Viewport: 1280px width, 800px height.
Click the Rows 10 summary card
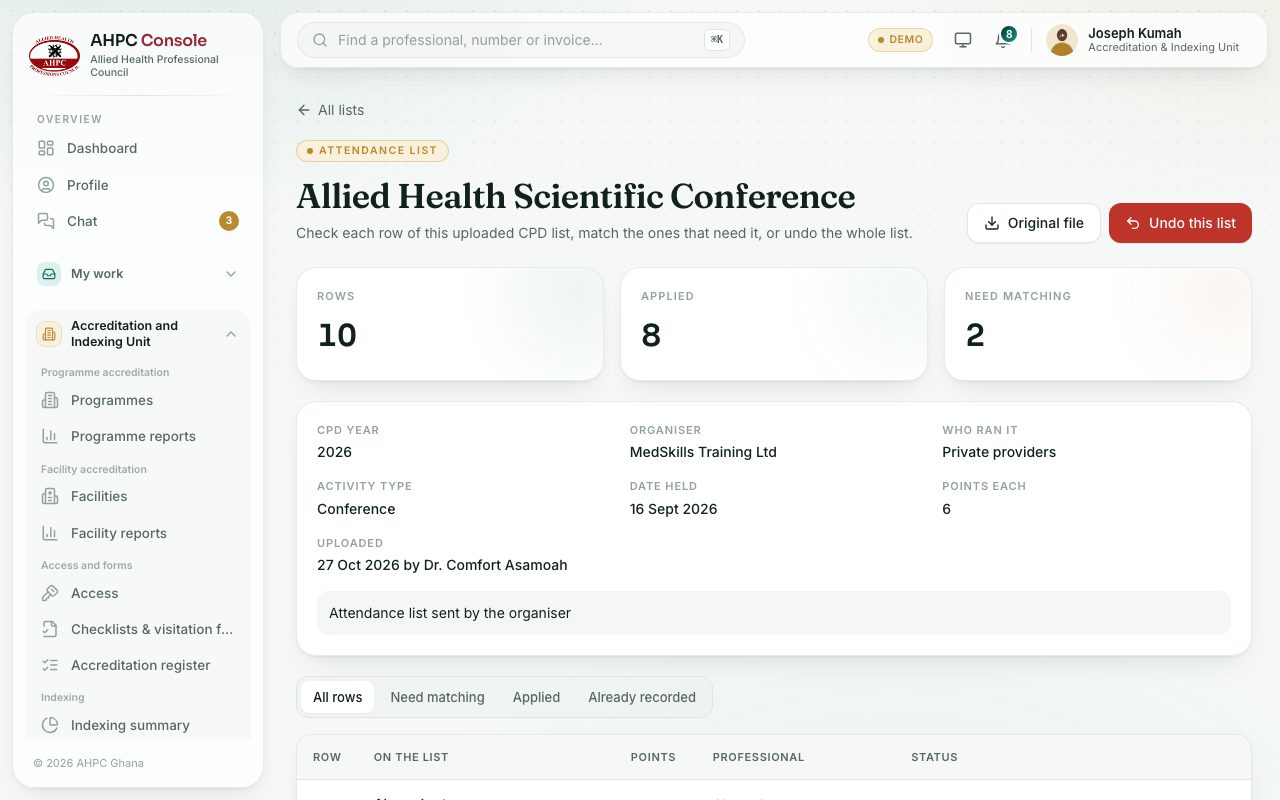point(450,324)
